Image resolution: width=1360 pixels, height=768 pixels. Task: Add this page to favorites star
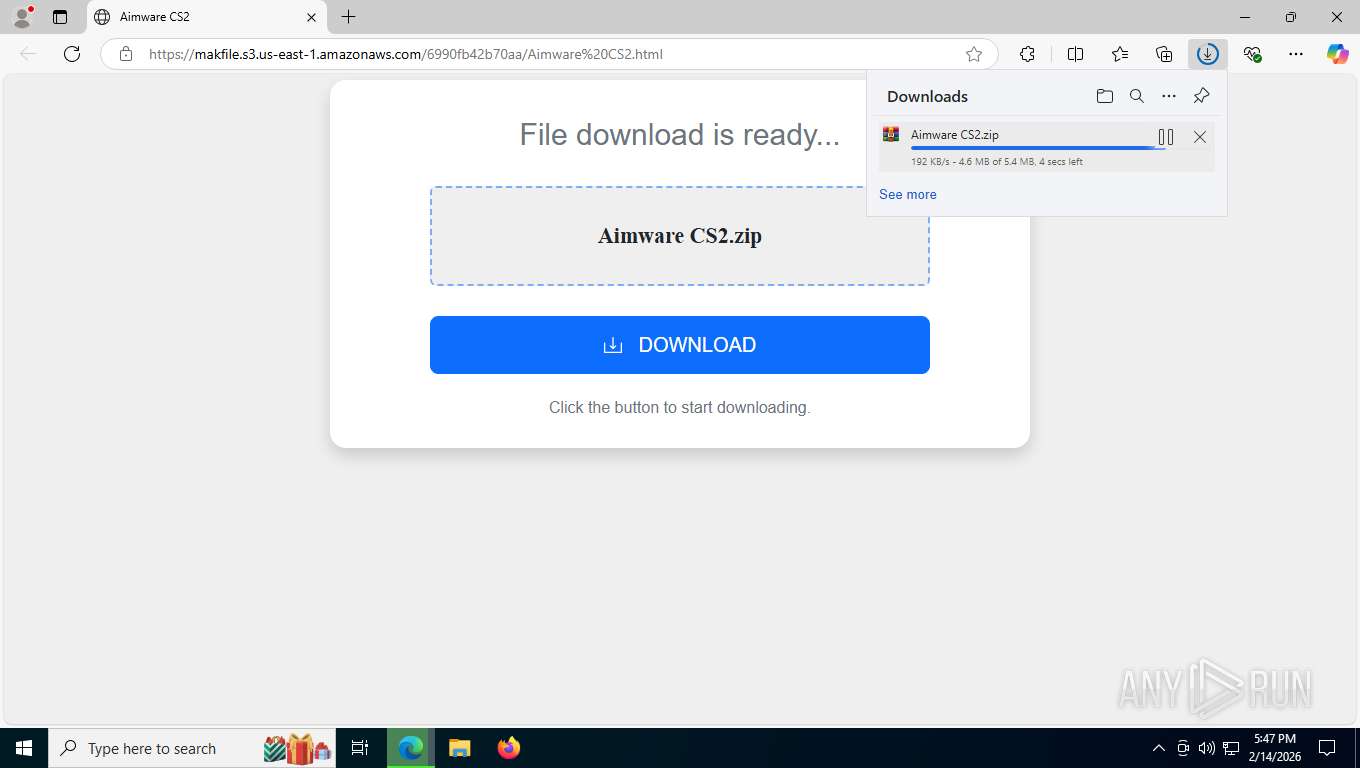click(x=974, y=54)
